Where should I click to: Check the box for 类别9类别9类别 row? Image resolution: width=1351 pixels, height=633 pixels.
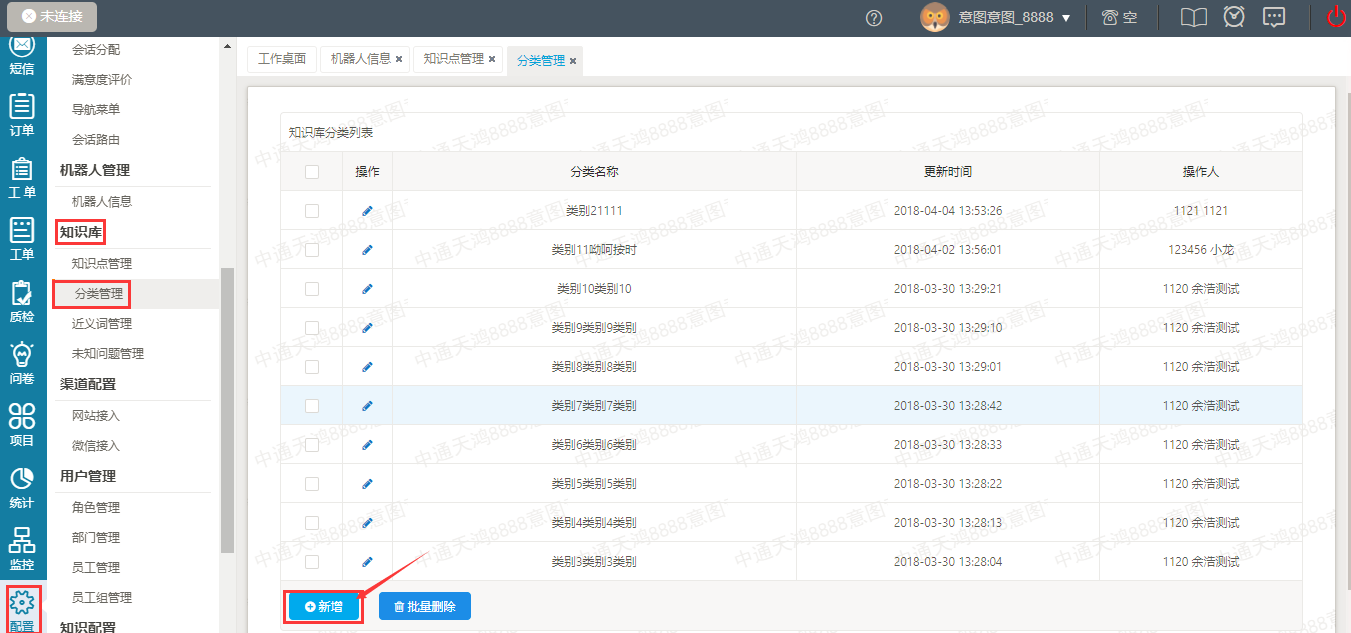click(312, 328)
